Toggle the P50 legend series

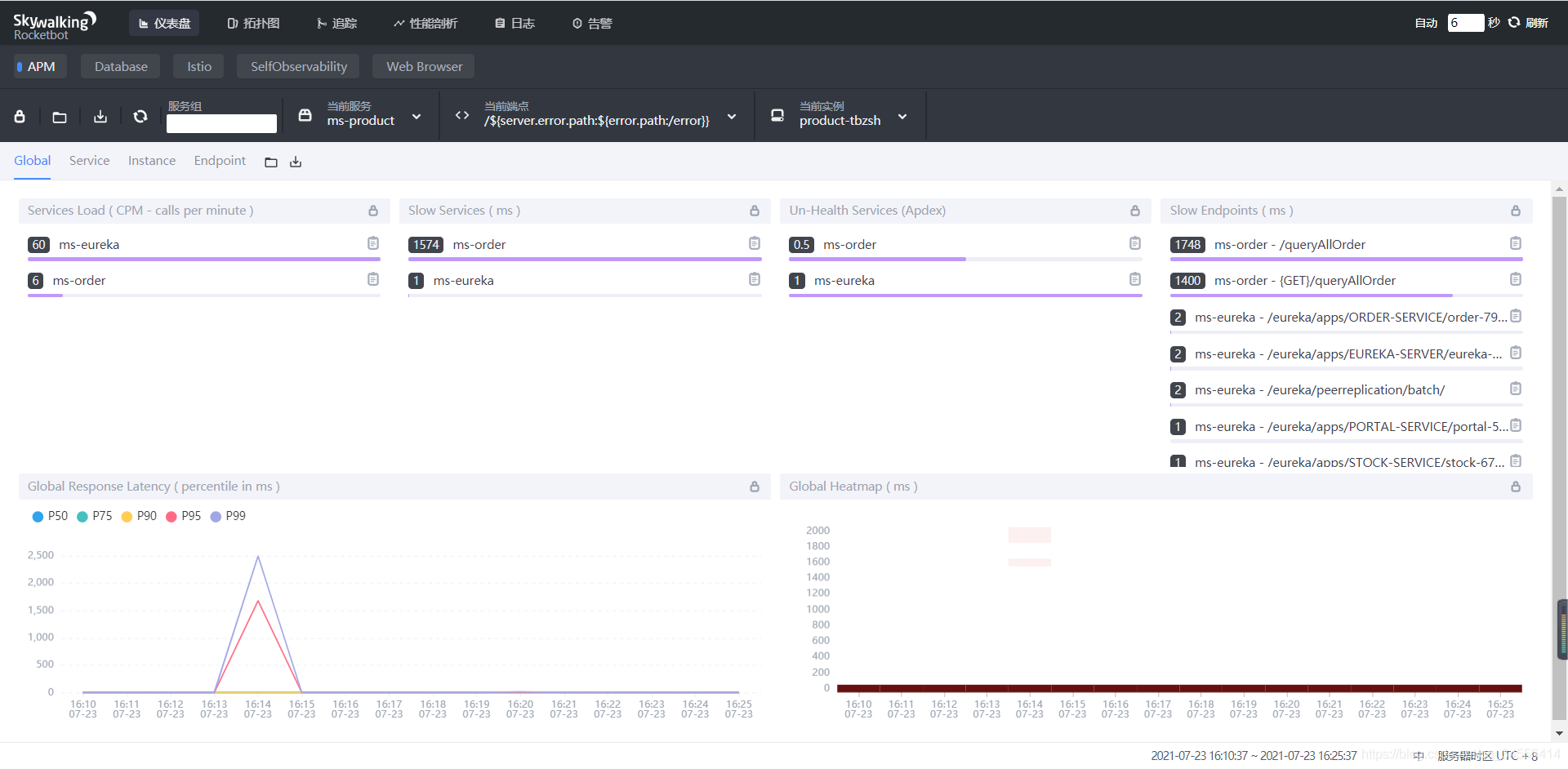(x=50, y=516)
